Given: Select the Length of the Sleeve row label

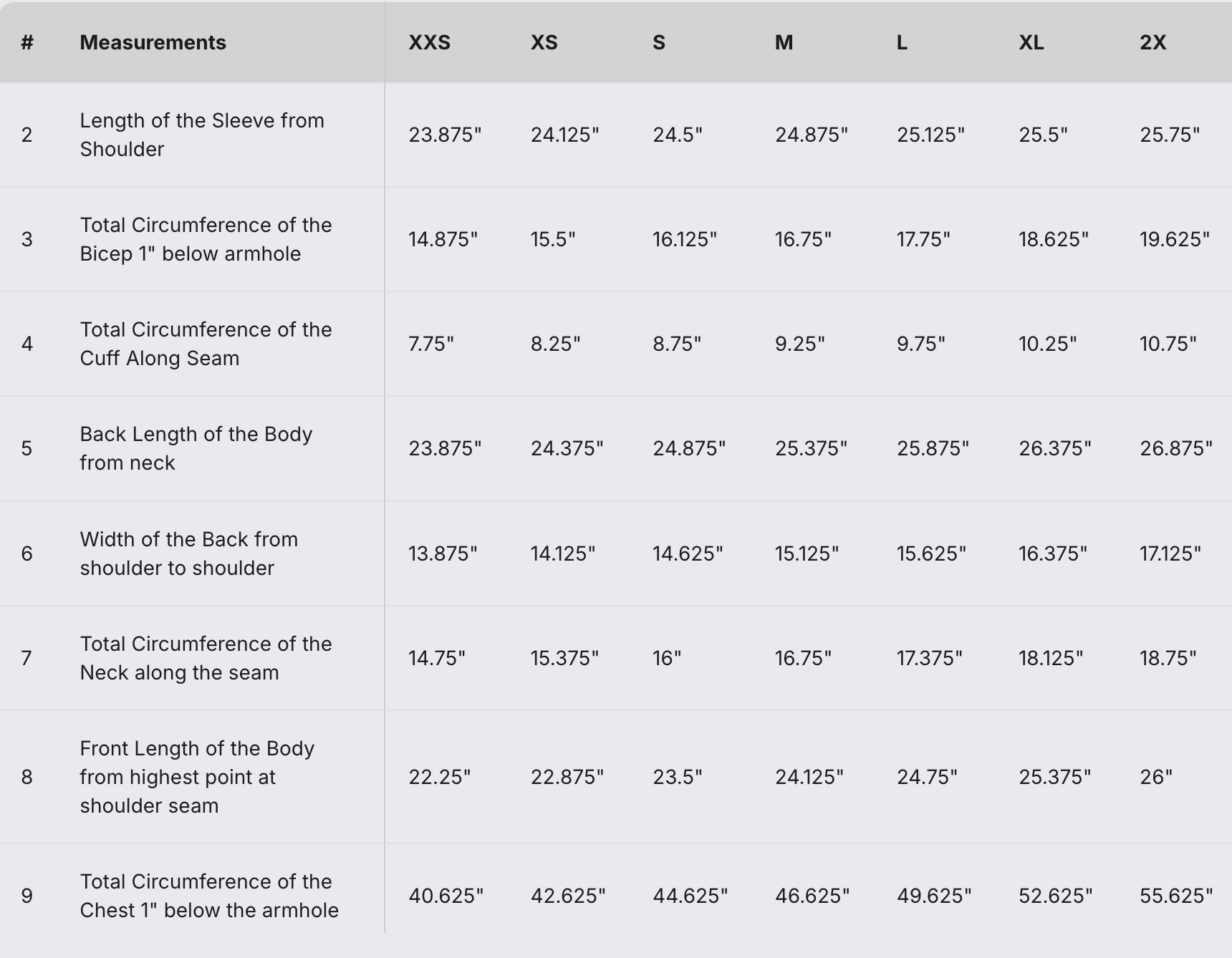Looking at the screenshot, I should click(x=201, y=135).
